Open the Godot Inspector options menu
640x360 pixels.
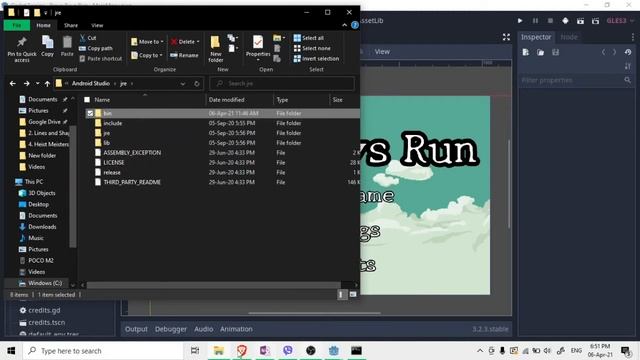pyautogui.click(x=633, y=37)
